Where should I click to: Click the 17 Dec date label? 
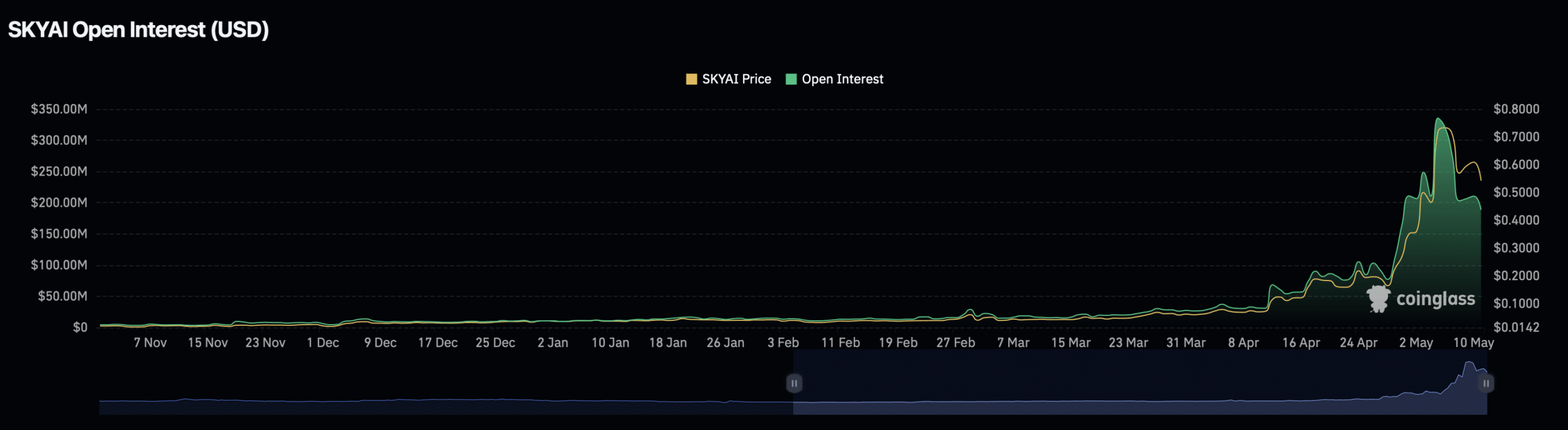pos(438,343)
